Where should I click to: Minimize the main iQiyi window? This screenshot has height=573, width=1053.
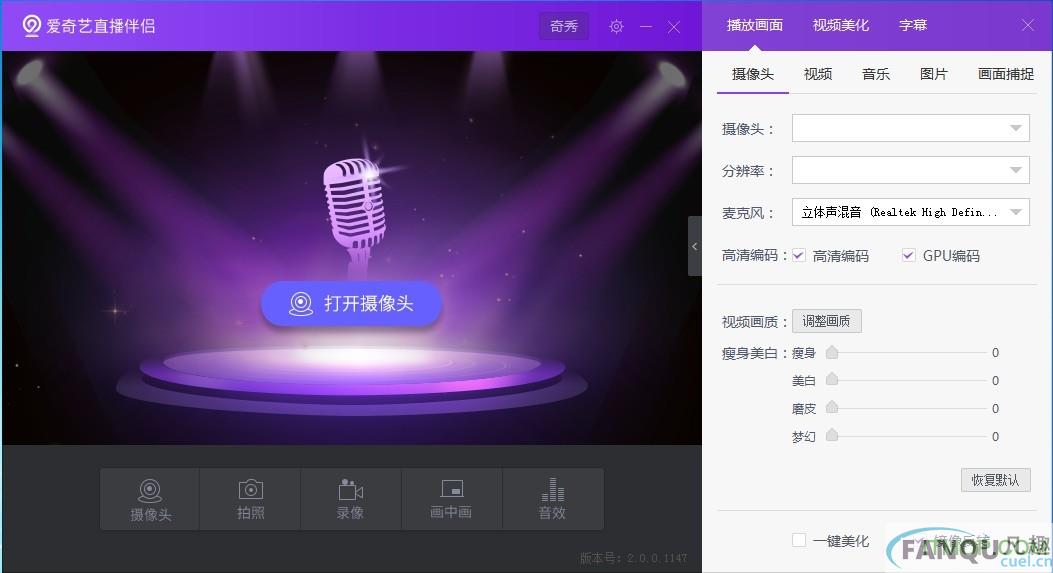click(x=645, y=27)
